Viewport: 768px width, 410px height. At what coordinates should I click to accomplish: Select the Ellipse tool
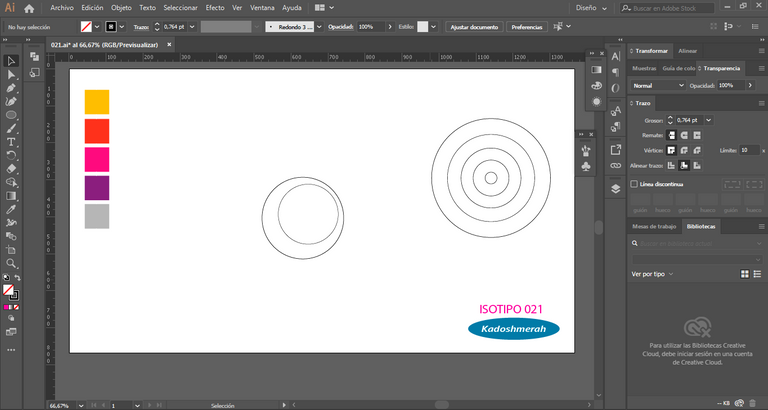[x=11, y=115]
